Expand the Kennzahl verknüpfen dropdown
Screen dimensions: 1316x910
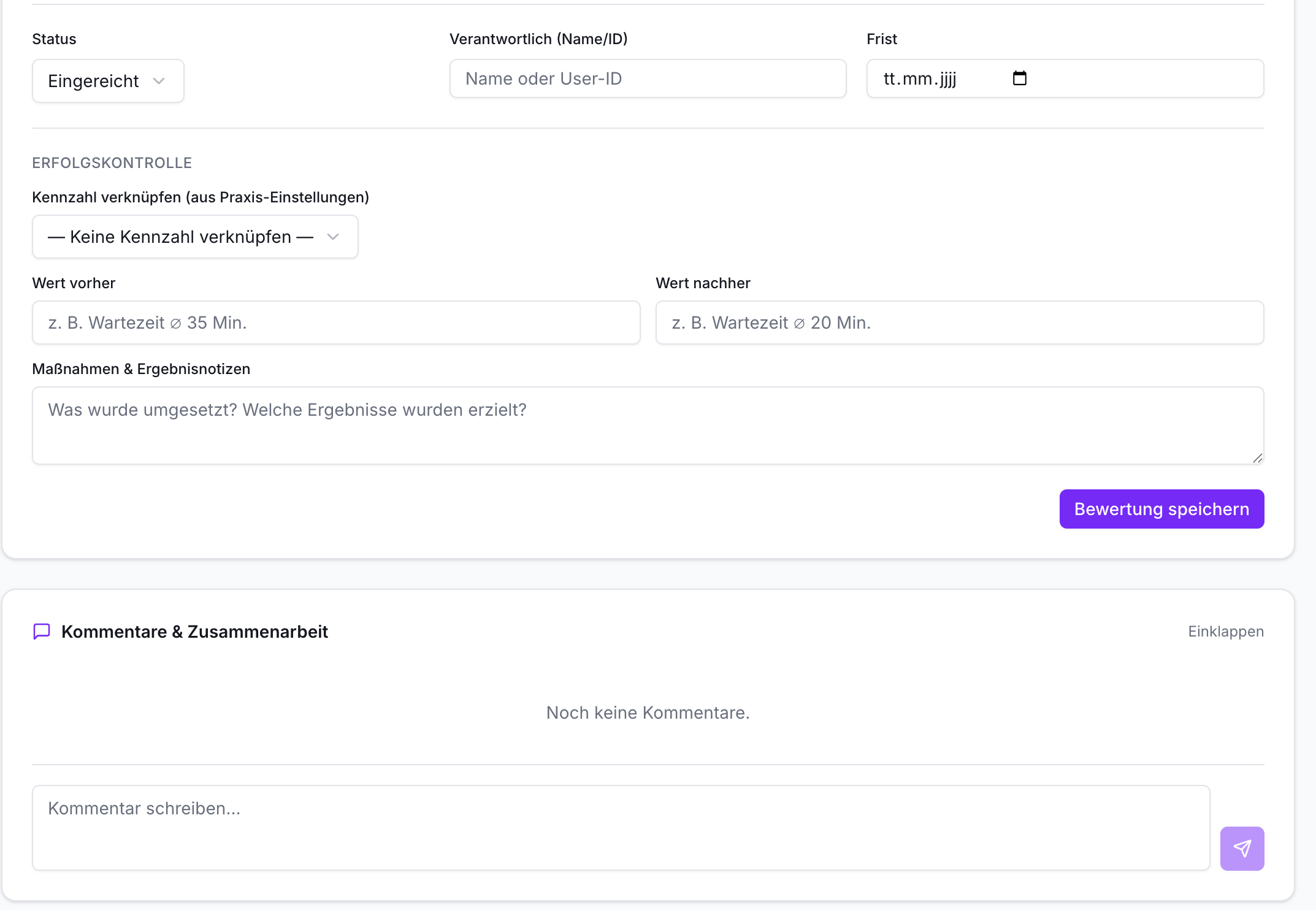(x=195, y=237)
